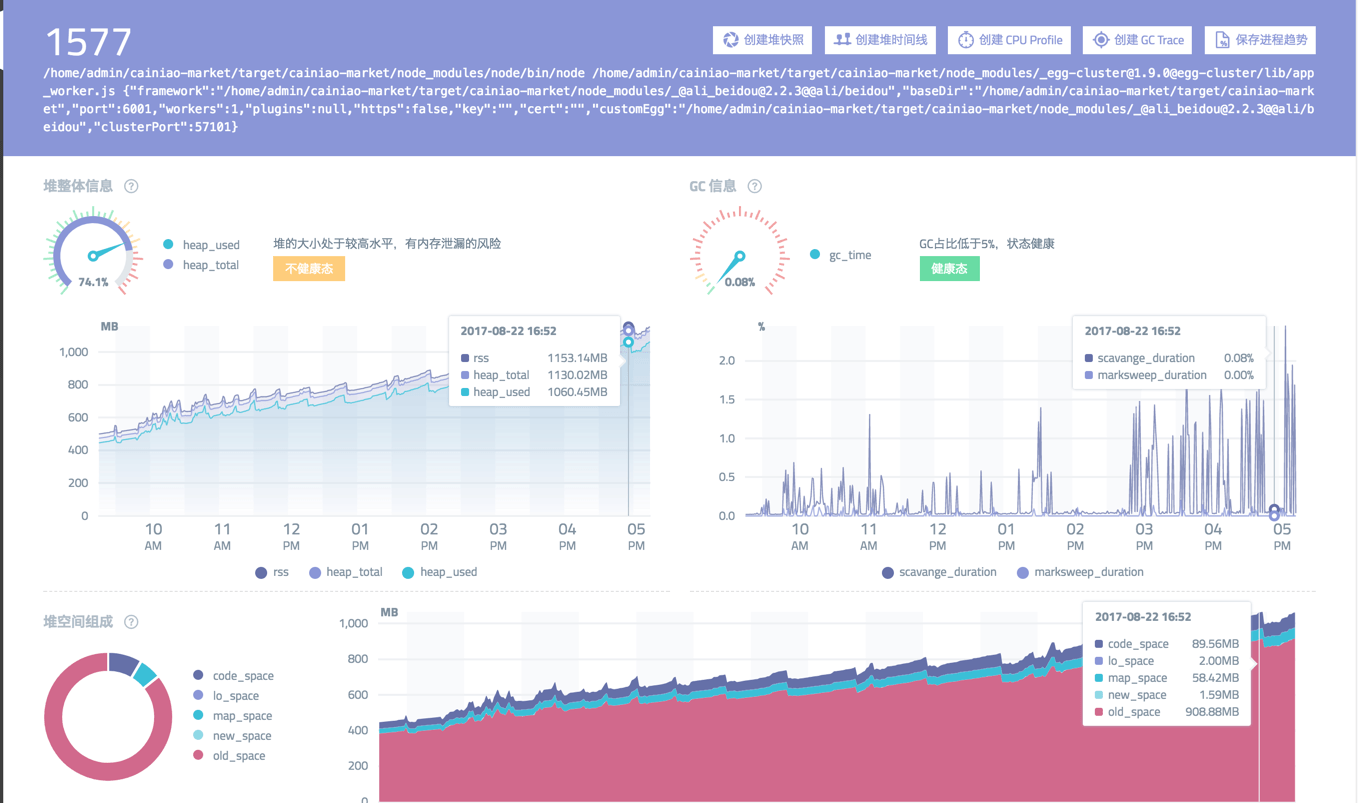Toggle old_space in the donut legend
Screen dimensions: 1358x803
pyautogui.click(x=229, y=756)
